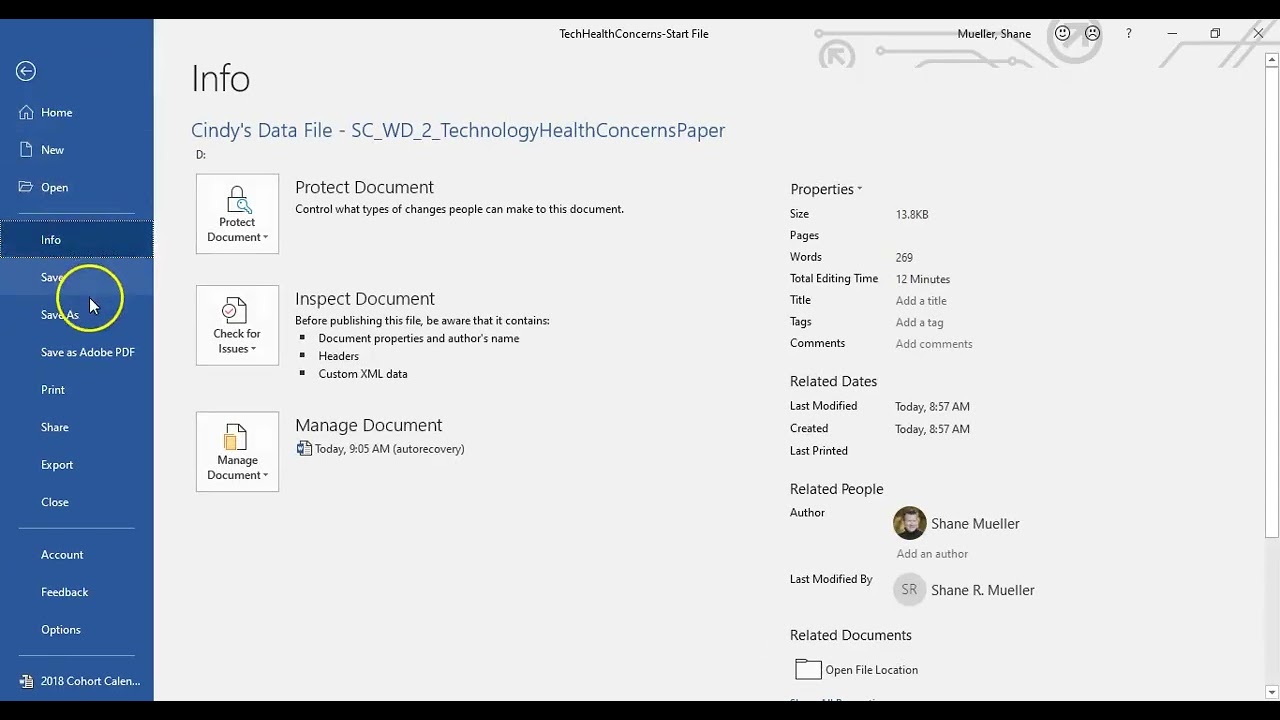The height and width of the screenshot is (720, 1280).
Task: Click the scrollbar down arrow
Action: (1272, 692)
